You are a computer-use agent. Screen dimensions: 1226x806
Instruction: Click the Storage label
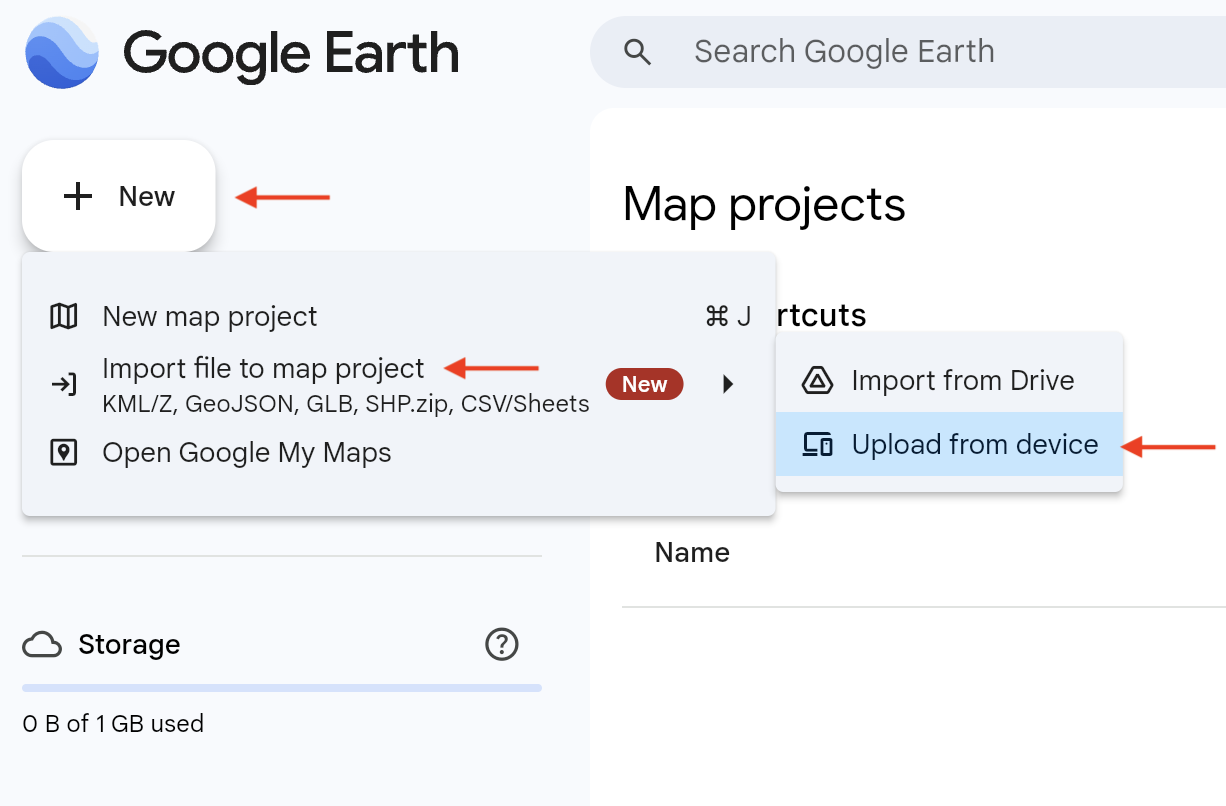tap(129, 645)
